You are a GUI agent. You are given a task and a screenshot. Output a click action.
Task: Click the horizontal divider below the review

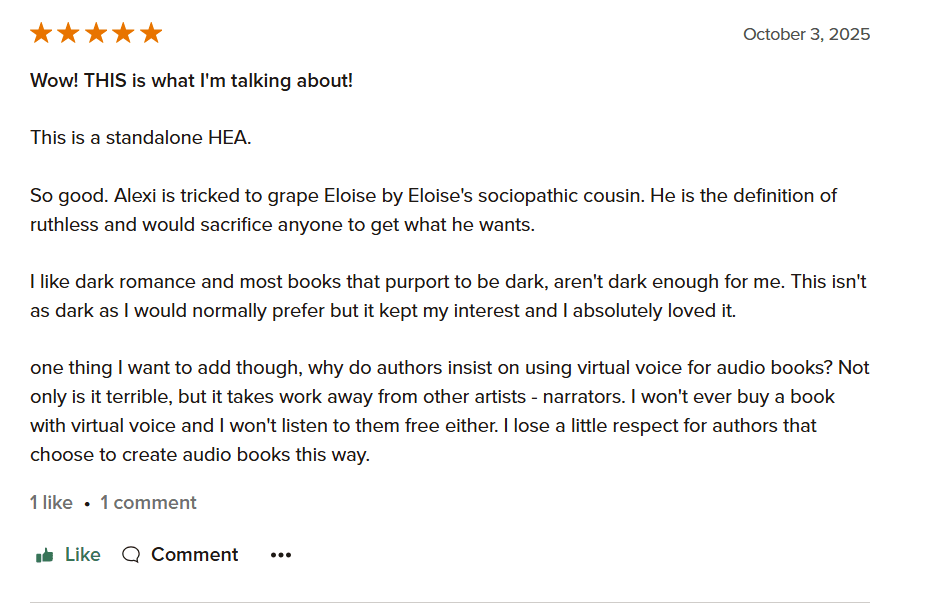[x=450, y=602]
